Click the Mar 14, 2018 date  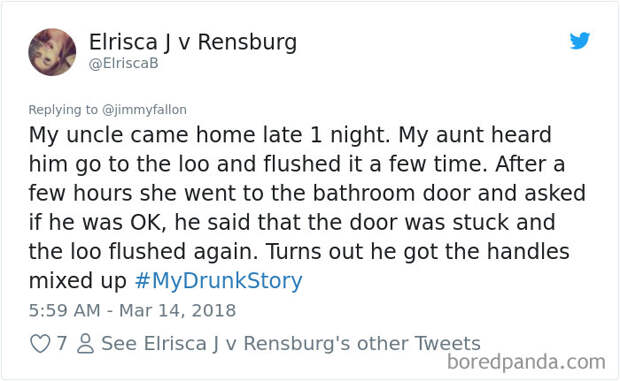pos(178,310)
